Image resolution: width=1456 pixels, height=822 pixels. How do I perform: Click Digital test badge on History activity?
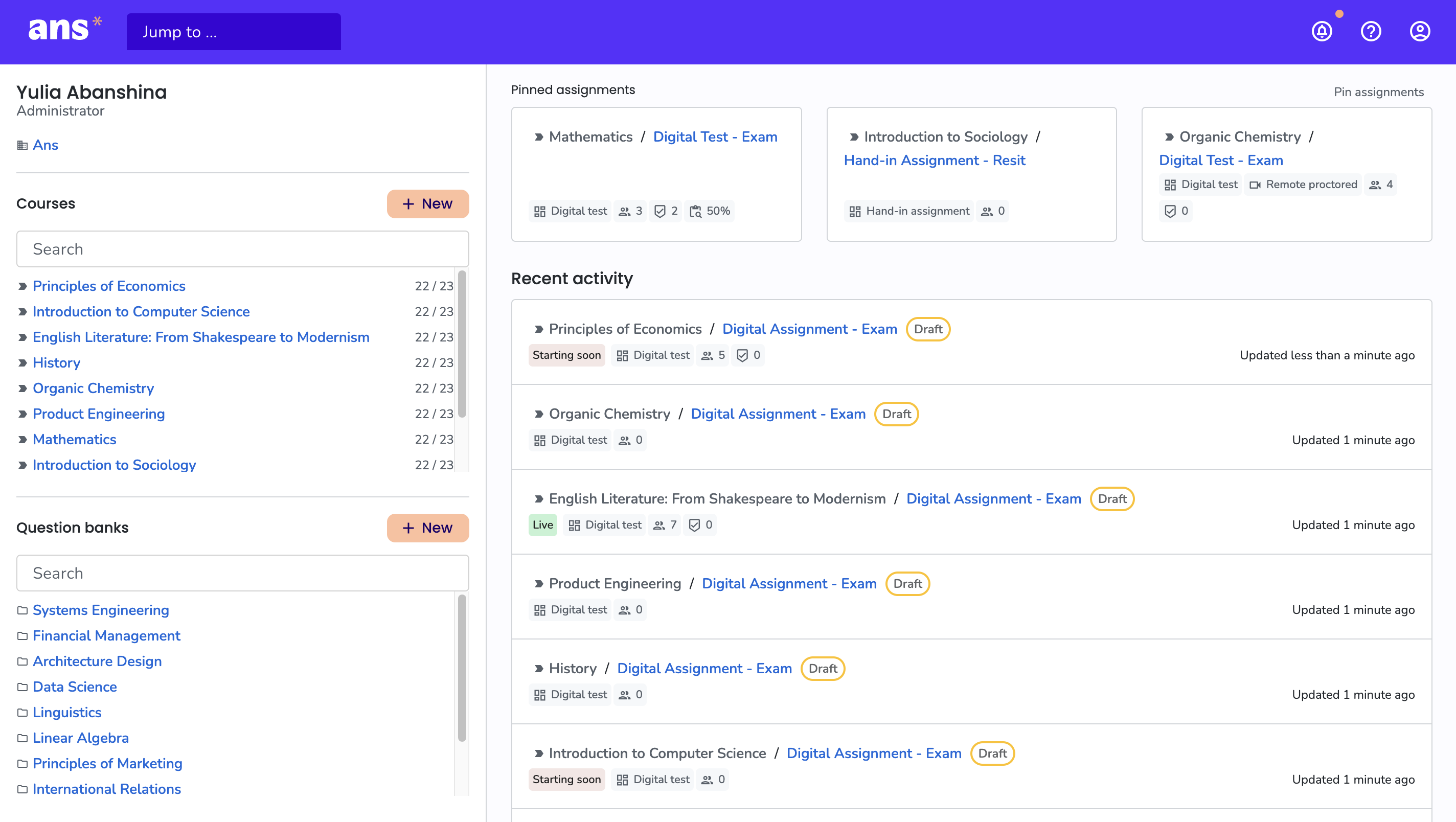point(571,694)
